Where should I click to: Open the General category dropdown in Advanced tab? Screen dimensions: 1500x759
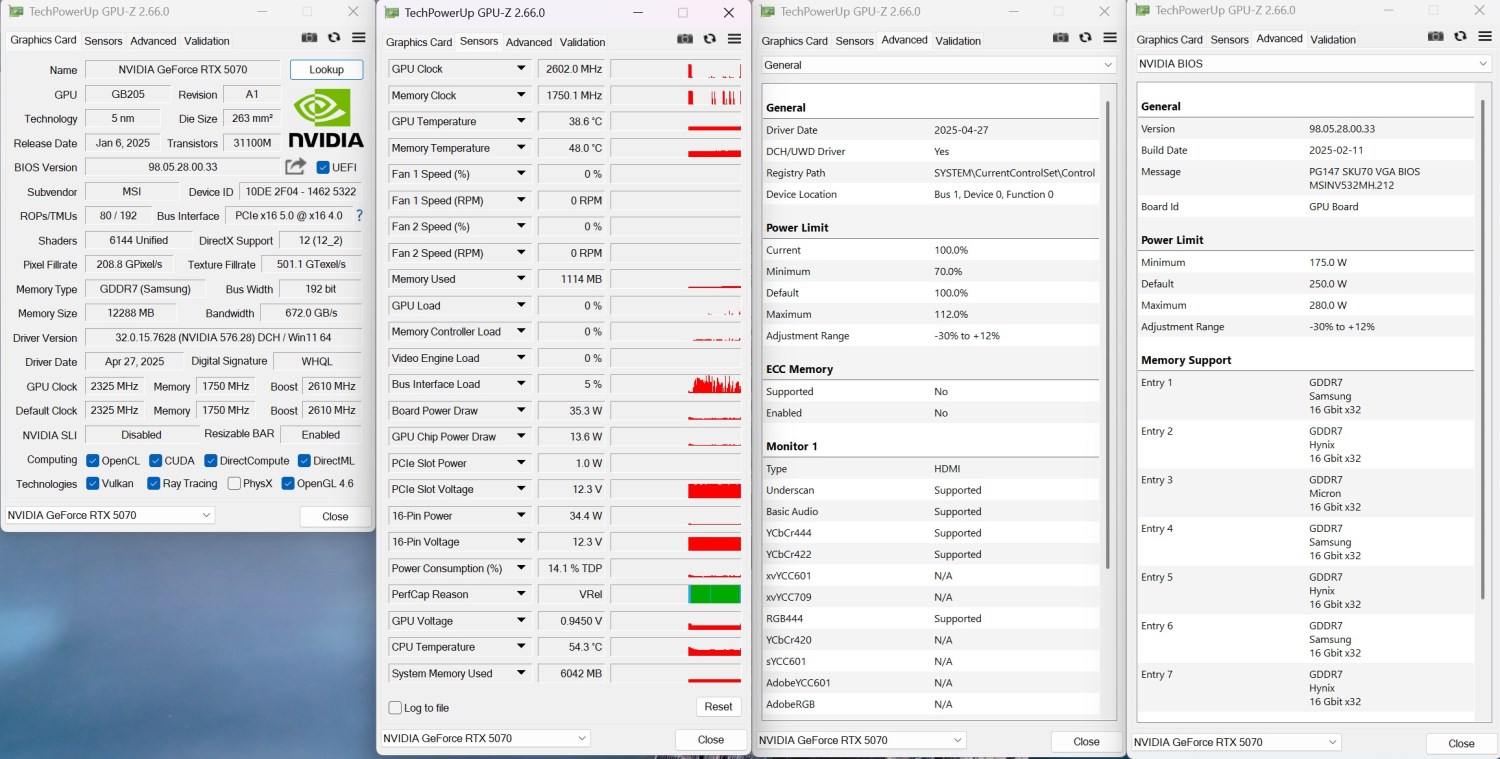(x=938, y=65)
